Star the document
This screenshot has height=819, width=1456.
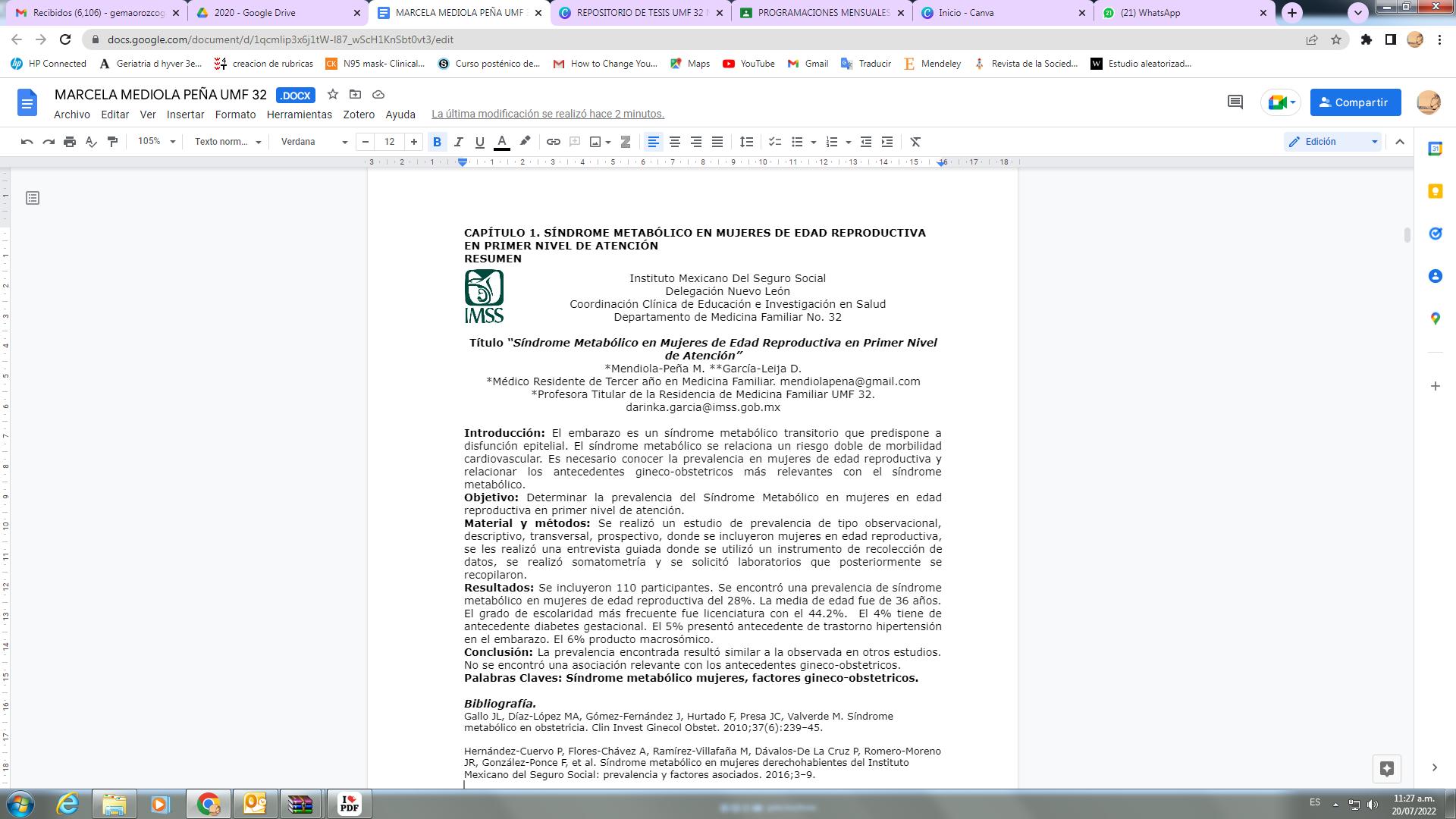[332, 95]
